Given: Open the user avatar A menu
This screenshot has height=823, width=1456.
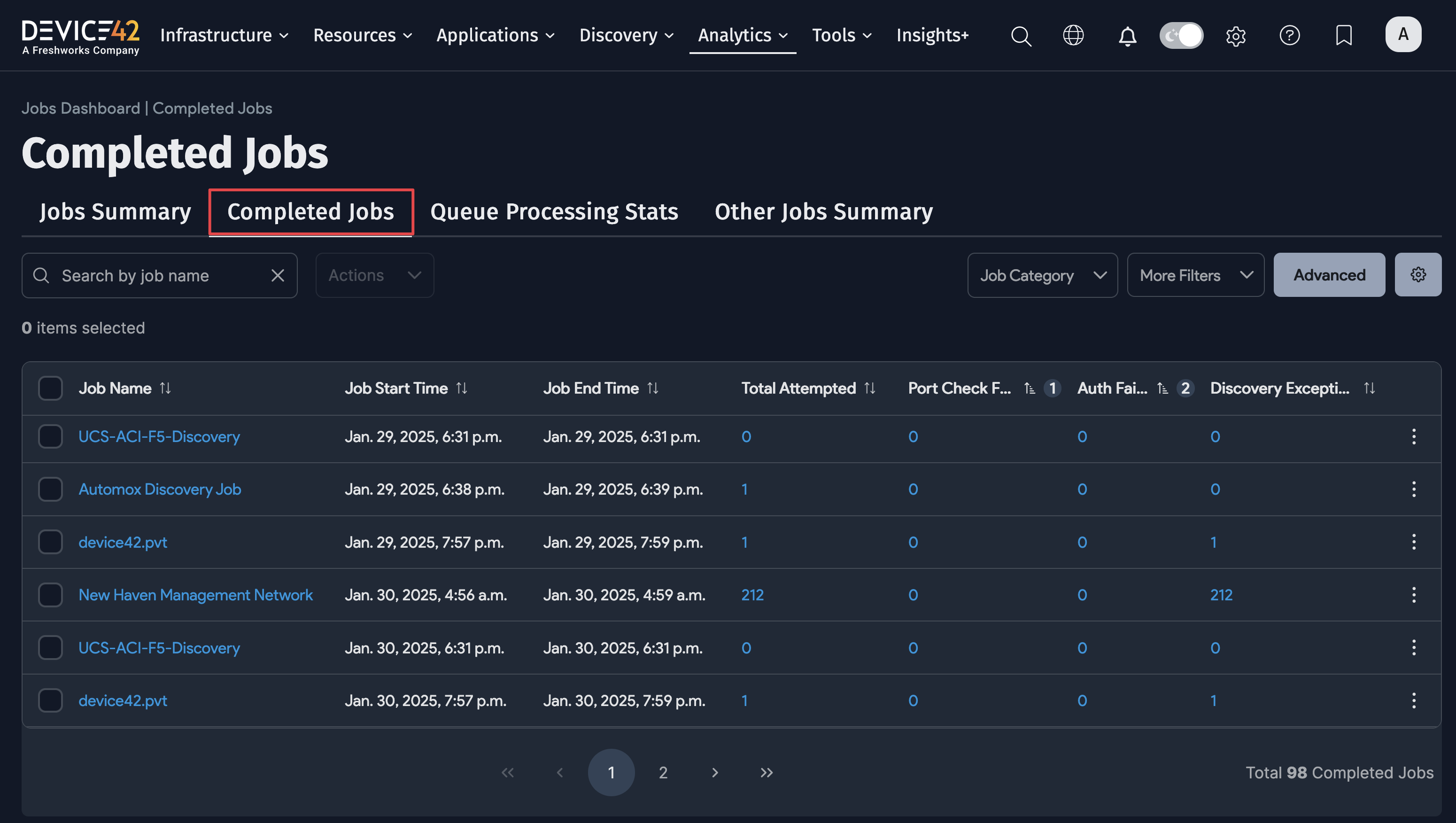Looking at the screenshot, I should click(x=1403, y=34).
